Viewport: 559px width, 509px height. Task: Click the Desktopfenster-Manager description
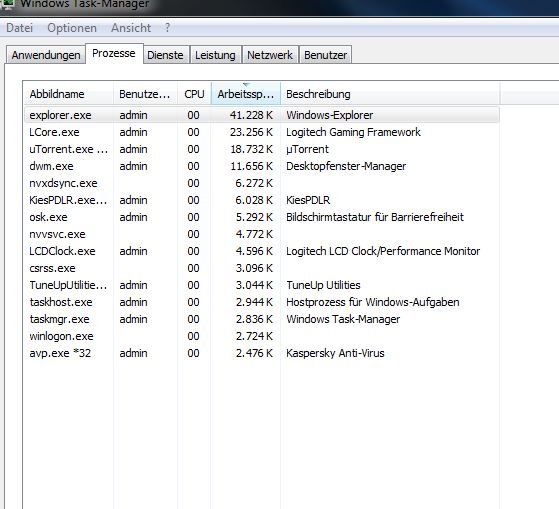point(346,166)
